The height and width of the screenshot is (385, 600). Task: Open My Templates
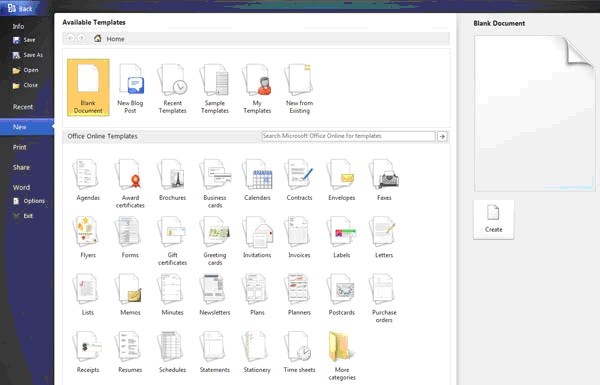[x=257, y=89]
